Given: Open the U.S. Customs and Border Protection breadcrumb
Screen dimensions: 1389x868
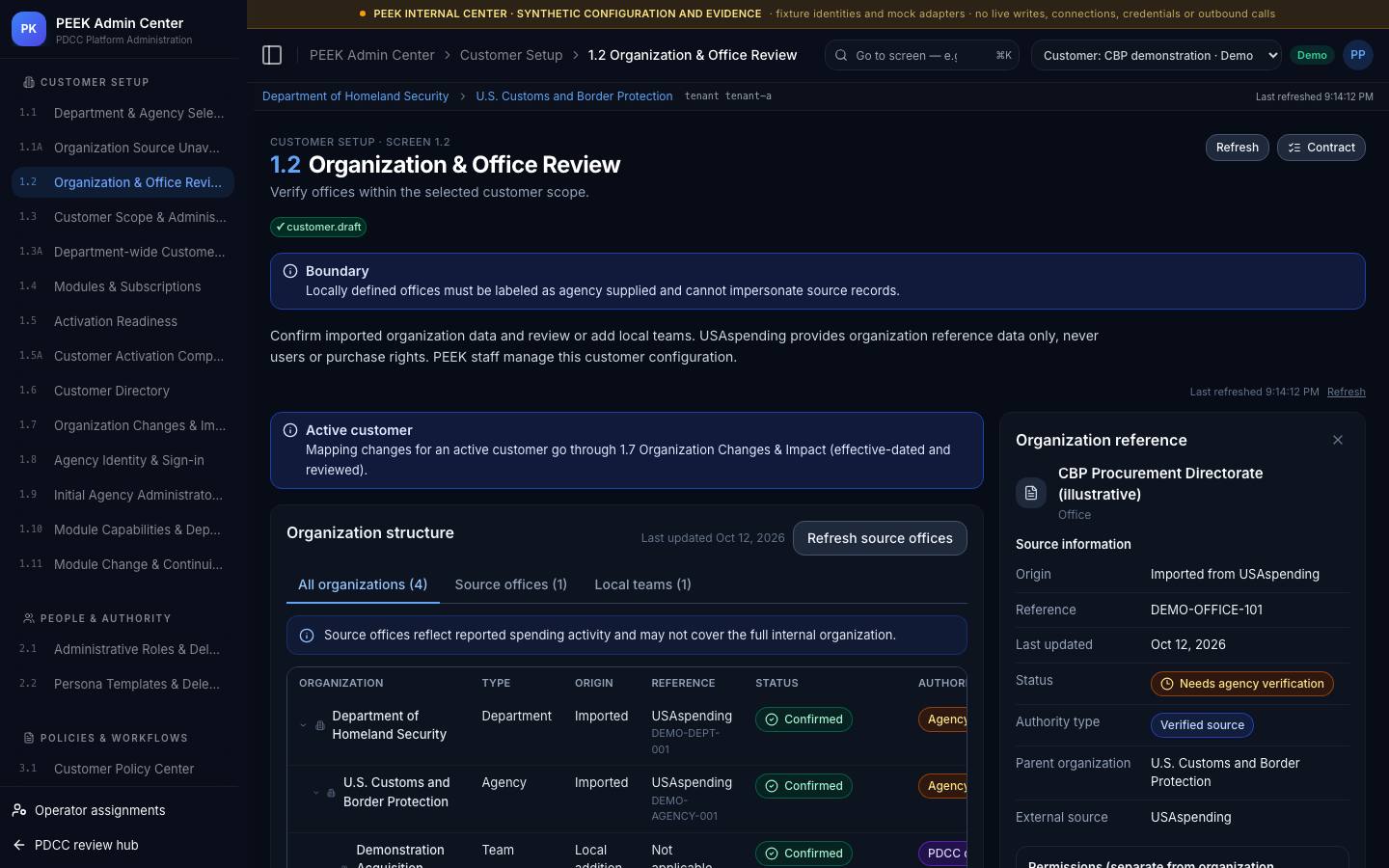Looking at the screenshot, I should 574,96.
